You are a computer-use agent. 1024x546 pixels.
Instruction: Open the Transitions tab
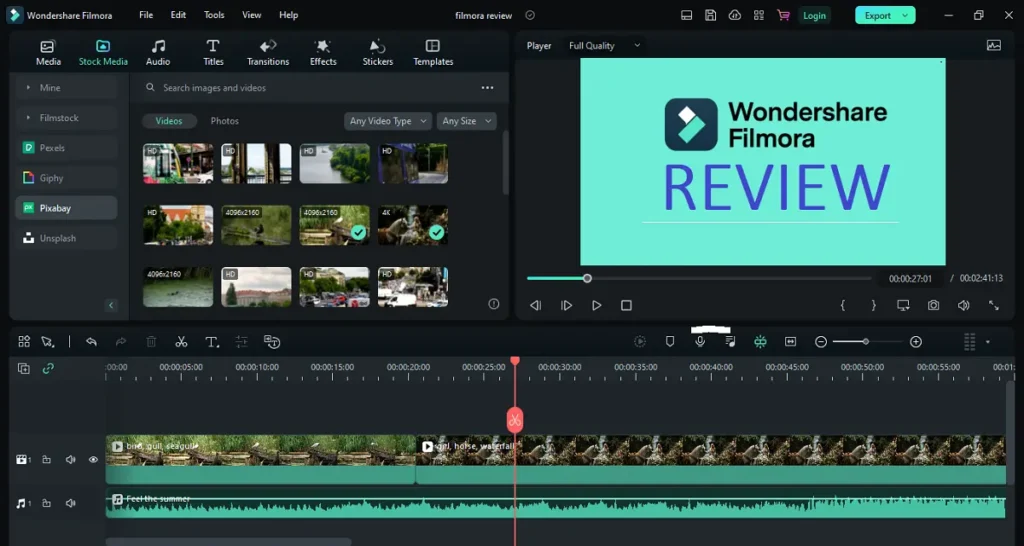268,53
